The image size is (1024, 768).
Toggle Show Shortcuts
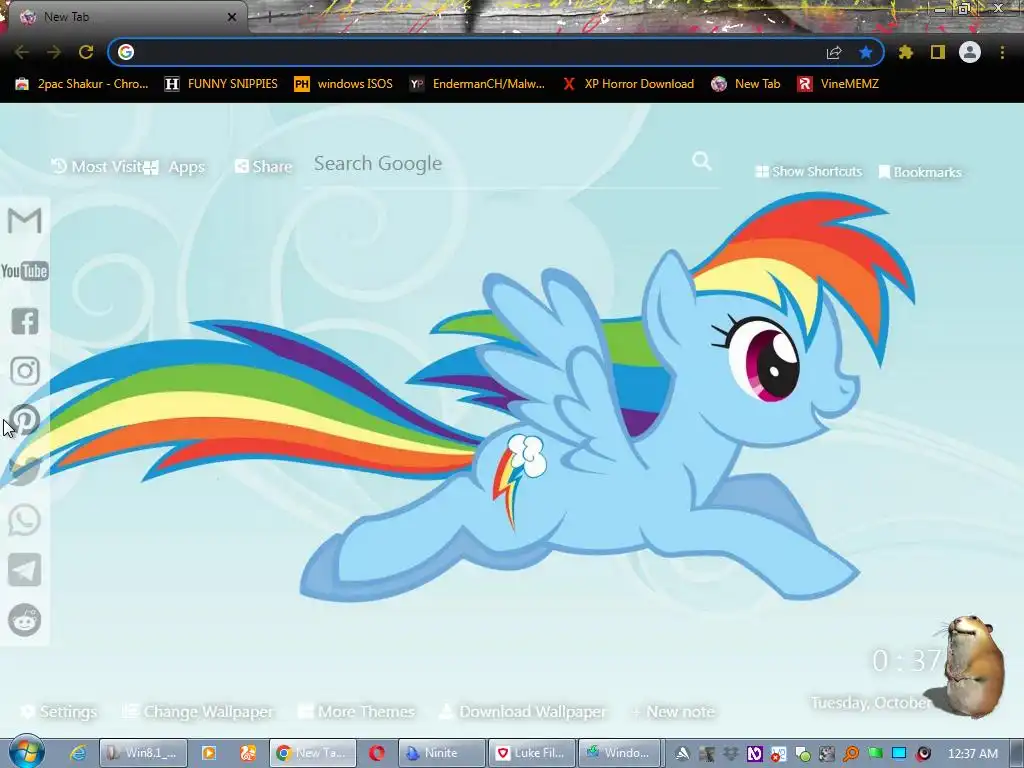808,172
